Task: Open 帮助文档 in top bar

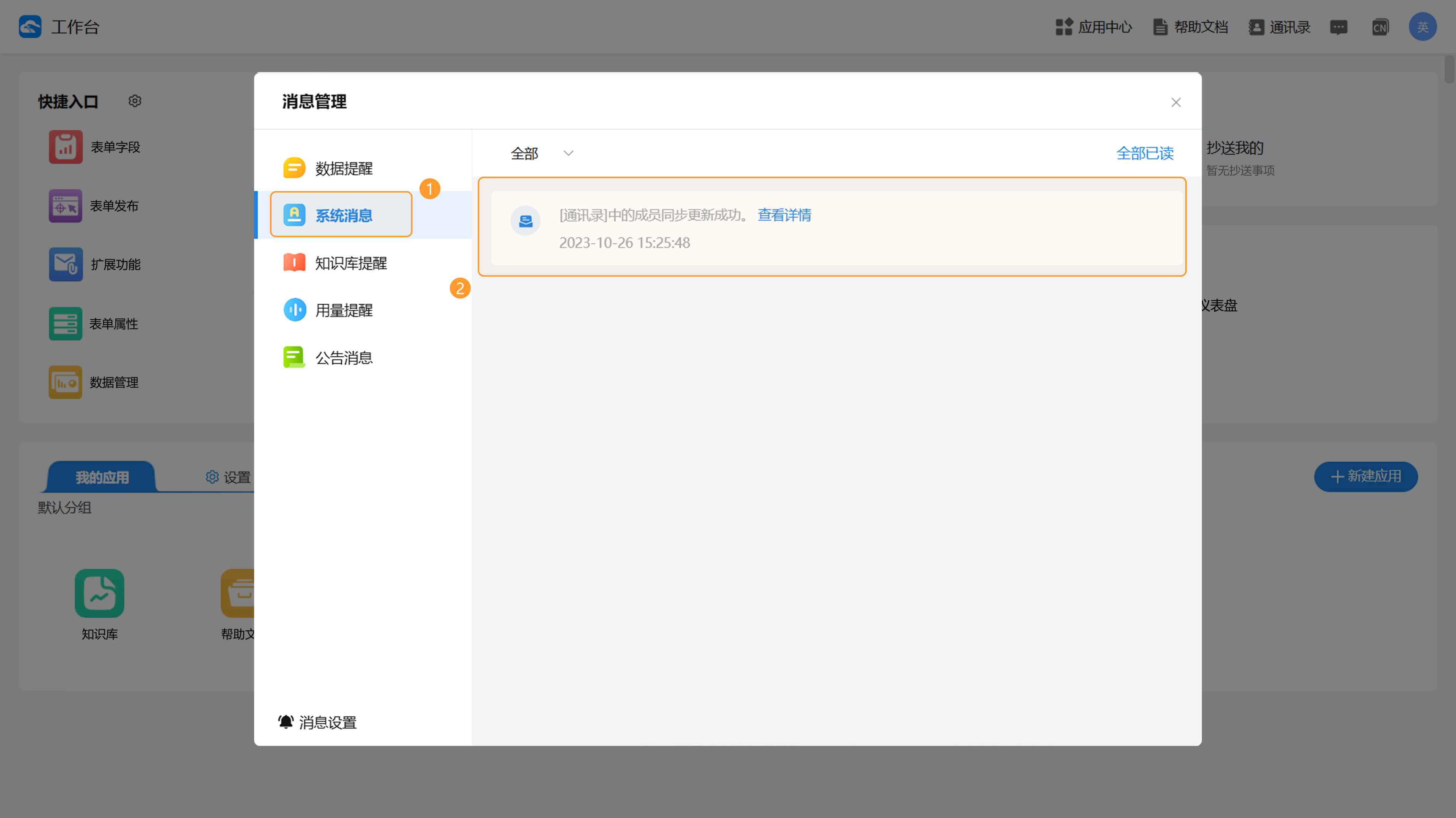Action: pos(1190,27)
